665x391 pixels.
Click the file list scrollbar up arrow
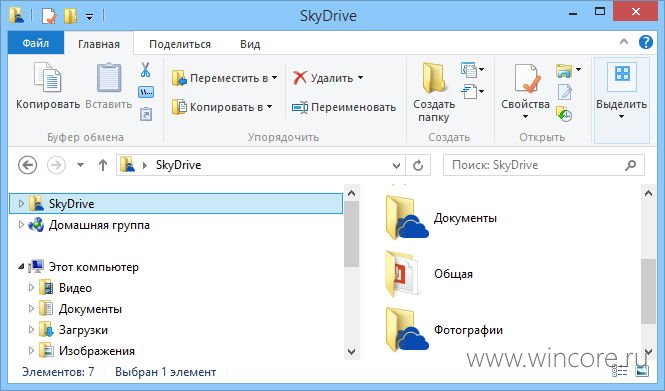tap(648, 193)
